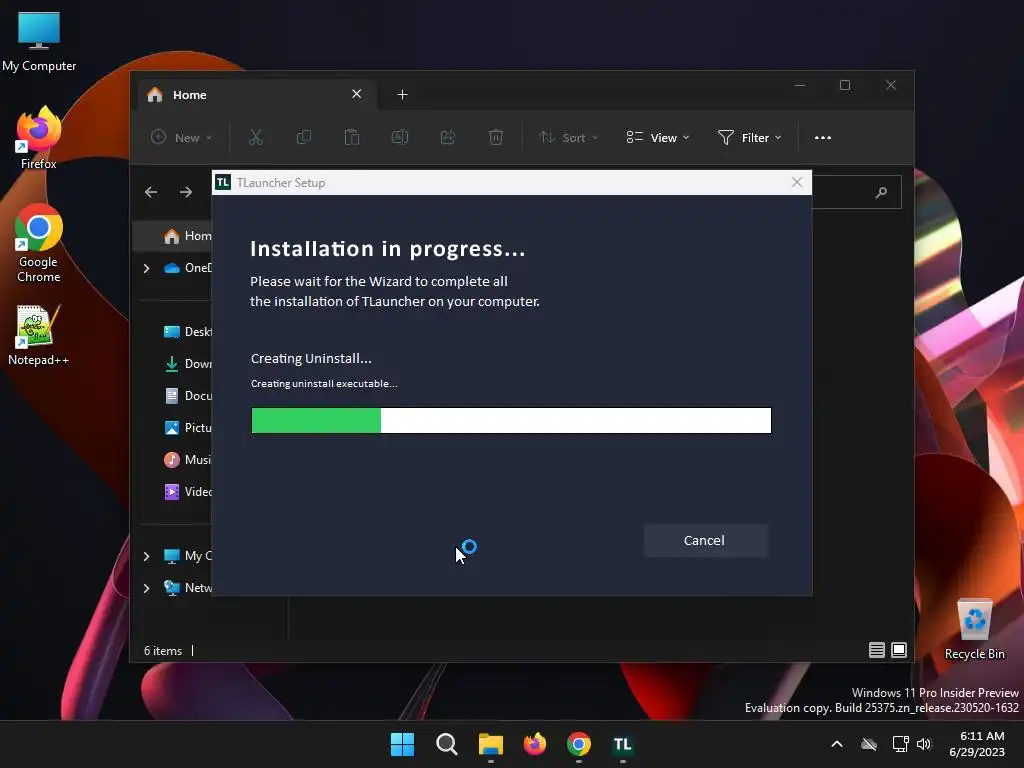This screenshot has width=1024, height=768.
Task: Click the volume tray icon
Action: 924,744
